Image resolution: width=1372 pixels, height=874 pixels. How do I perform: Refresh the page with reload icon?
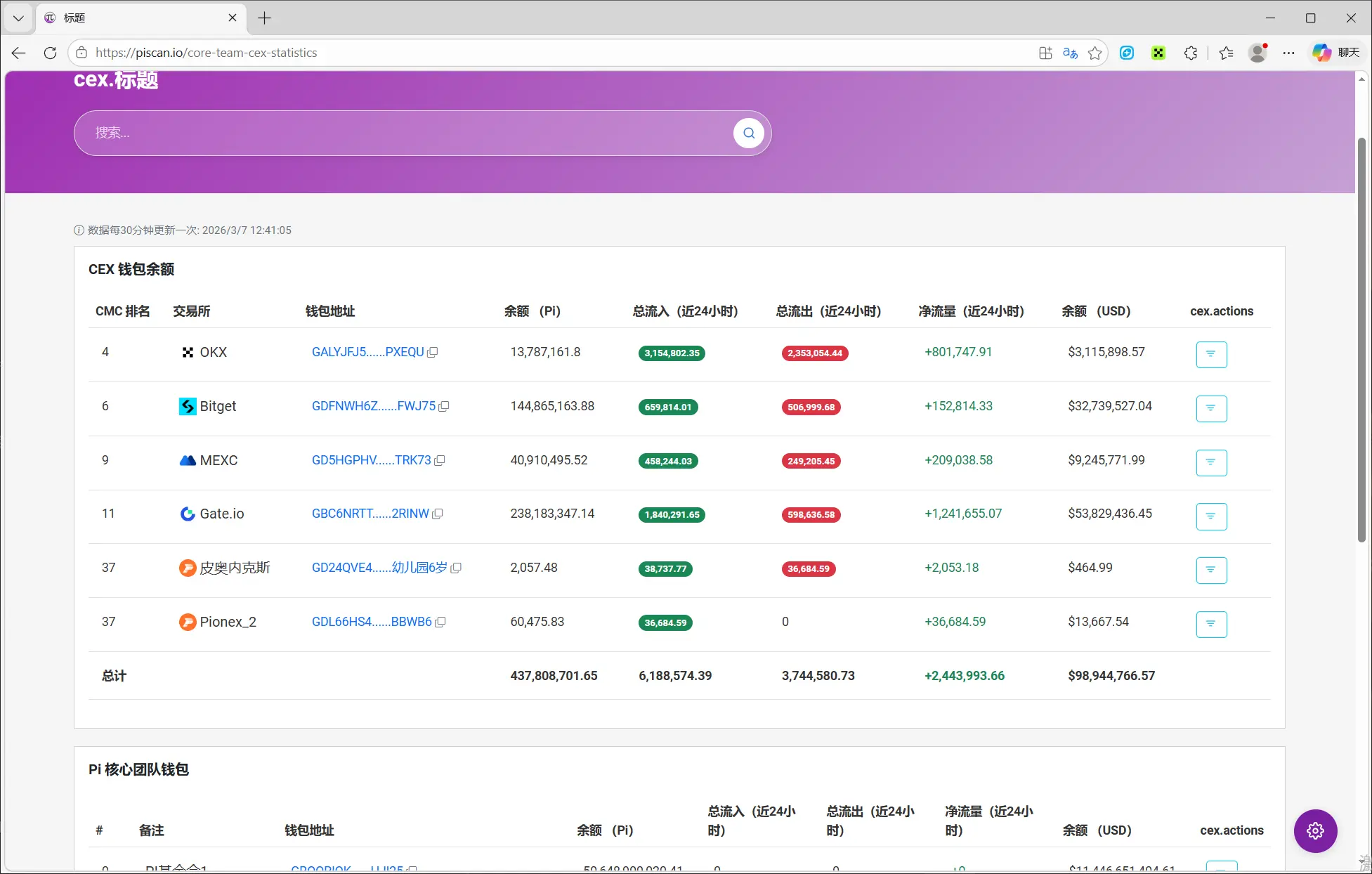pos(50,53)
